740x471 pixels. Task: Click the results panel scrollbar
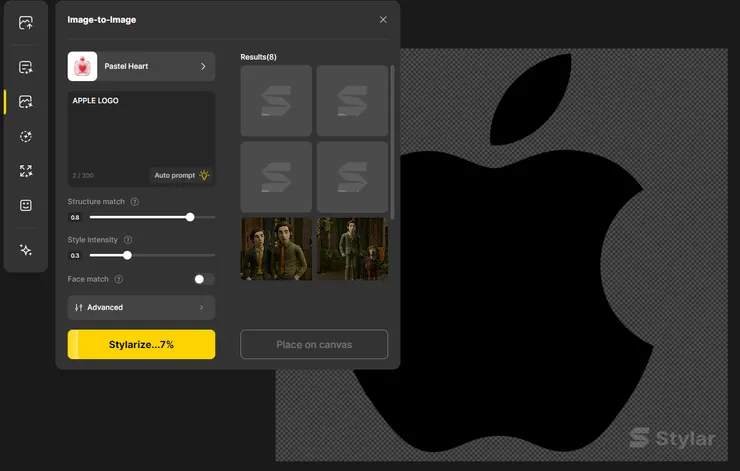click(x=392, y=142)
